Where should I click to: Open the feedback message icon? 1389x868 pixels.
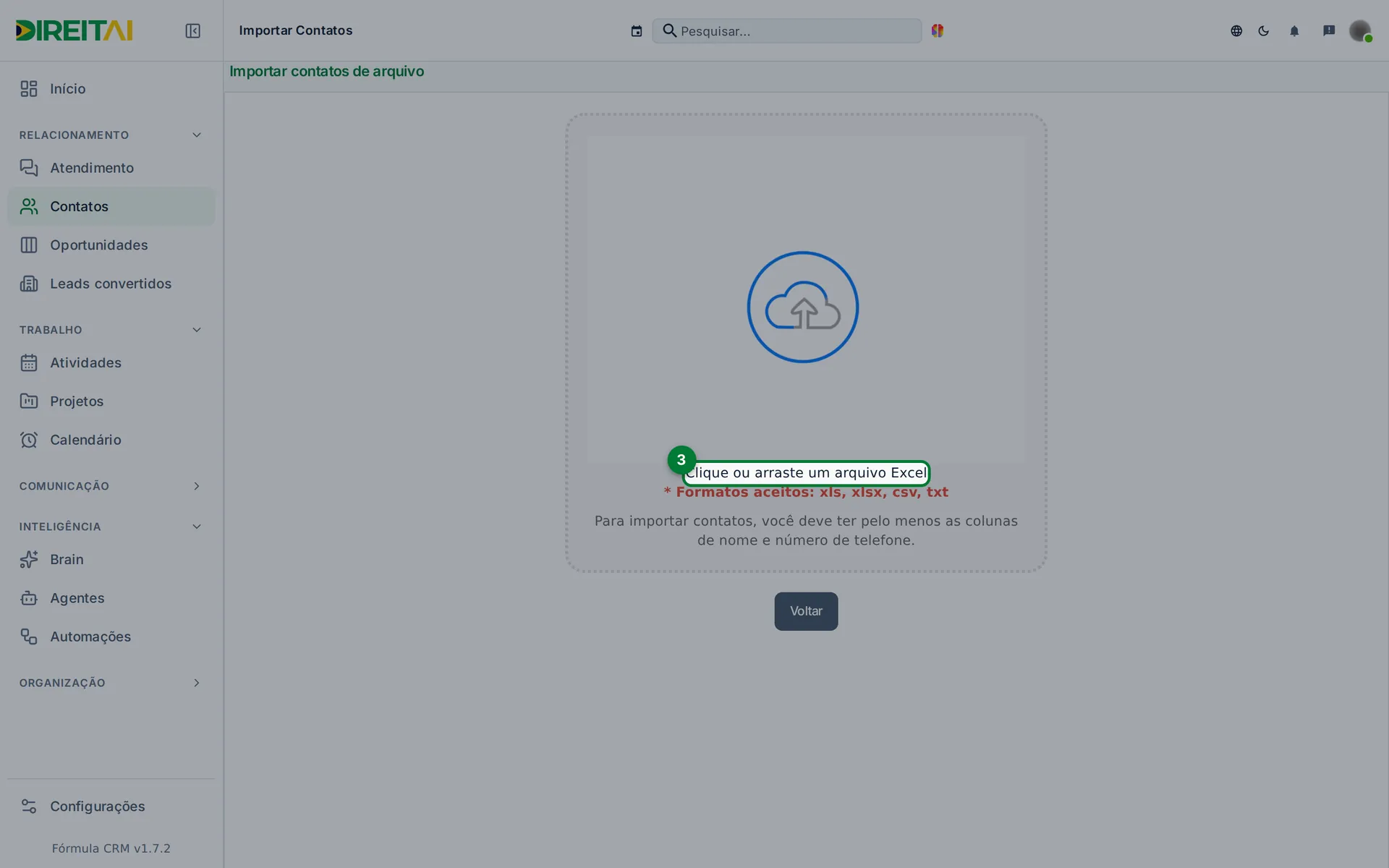click(x=1329, y=30)
